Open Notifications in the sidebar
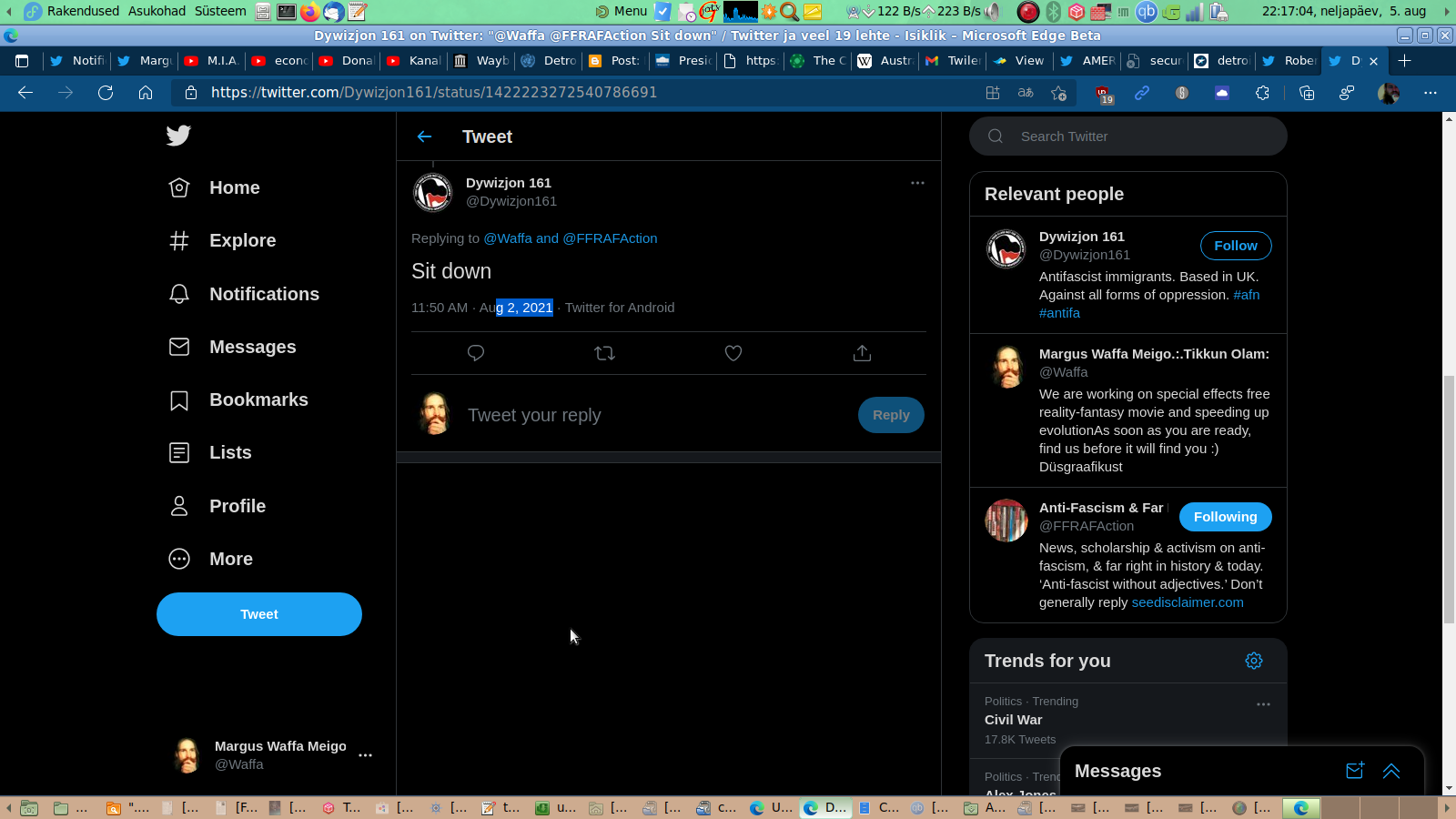The height and width of the screenshot is (819, 1456). pos(244,294)
